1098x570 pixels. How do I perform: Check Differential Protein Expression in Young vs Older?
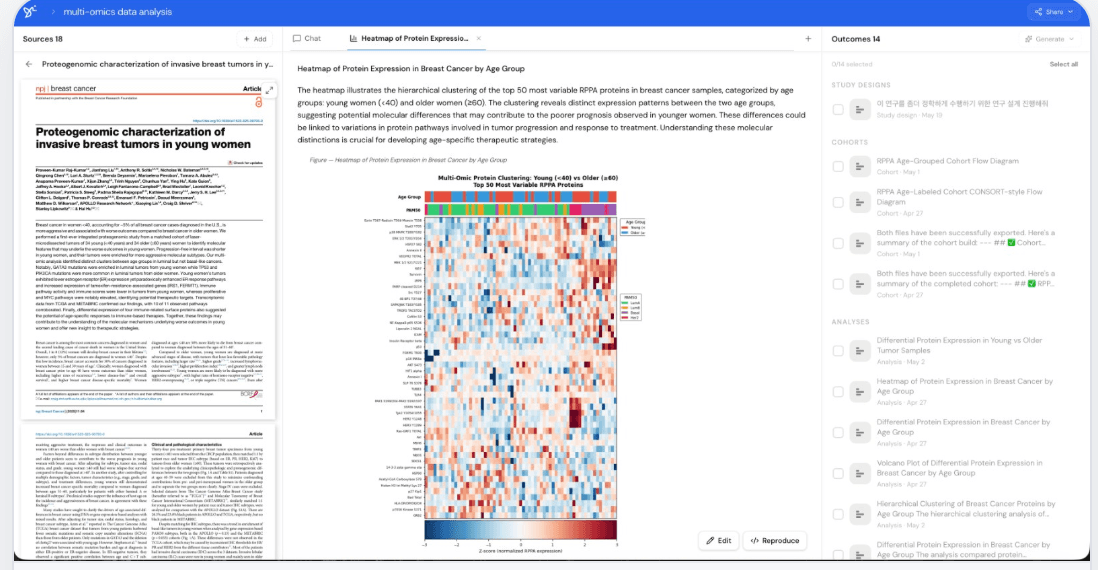click(x=838, y=351)
